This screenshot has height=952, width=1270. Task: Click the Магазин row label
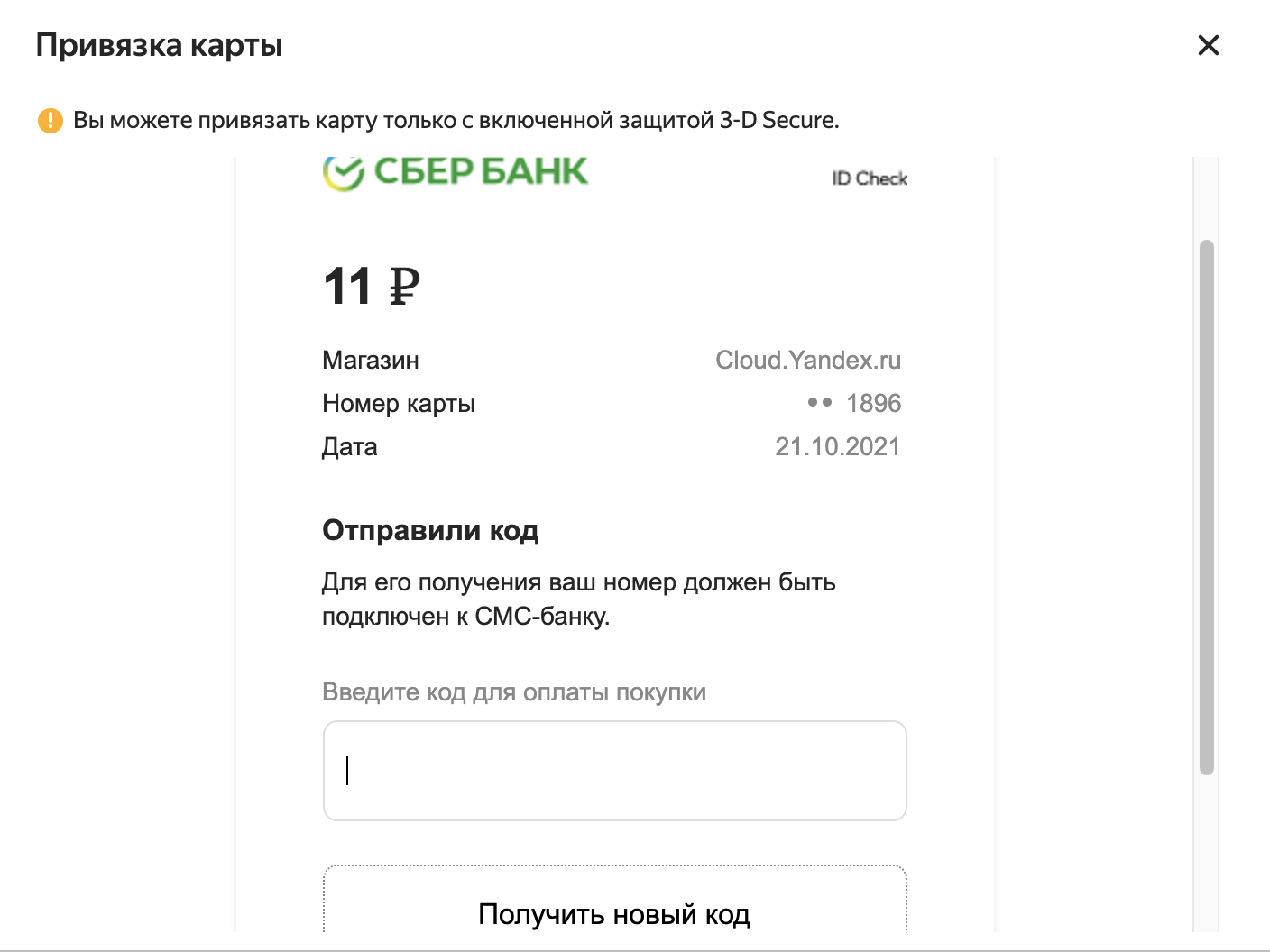point(370,361)
